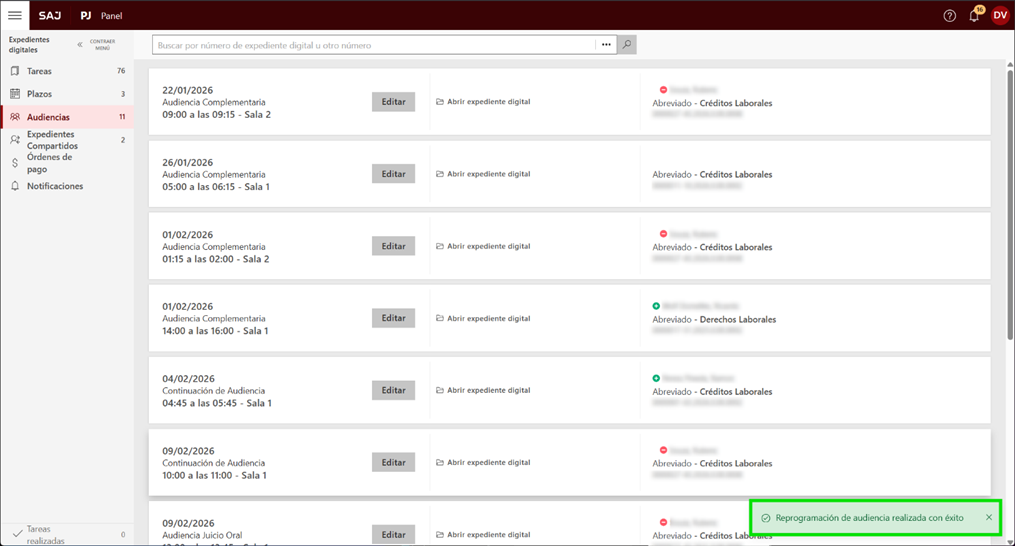This screenshot has height=546, width=1015.
Task: Open the hamburger main menu
Action: [x=15, y=15]
